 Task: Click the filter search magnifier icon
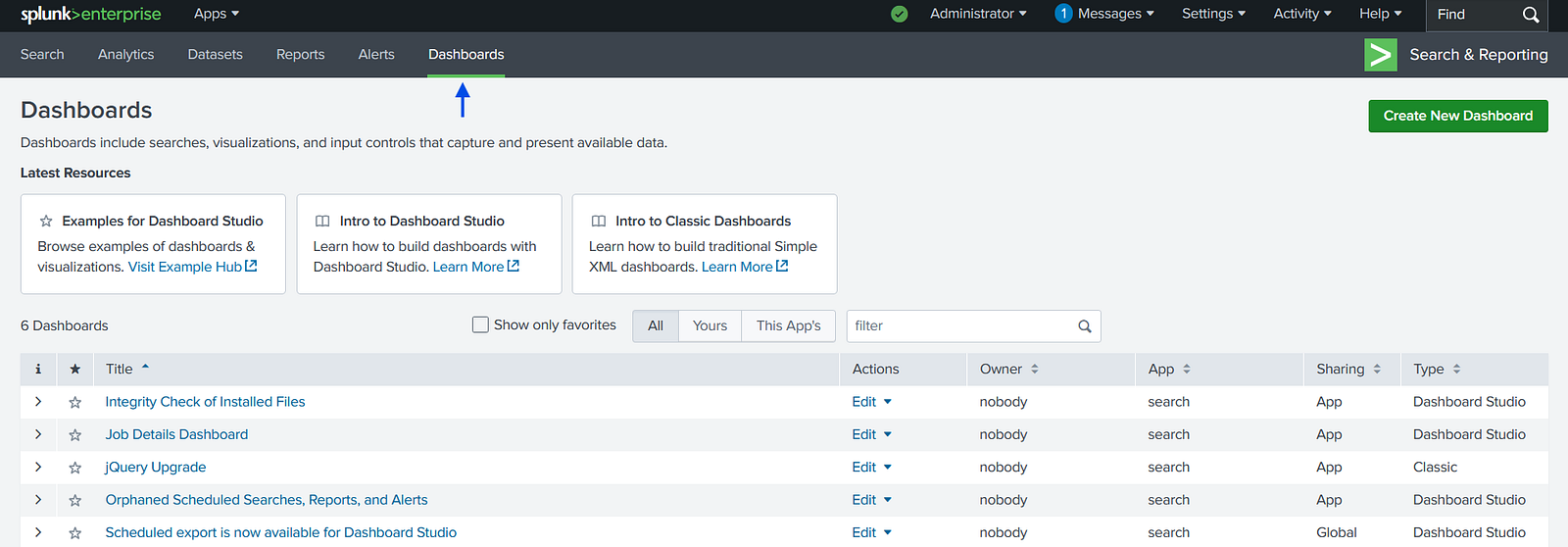[1085, 326]
